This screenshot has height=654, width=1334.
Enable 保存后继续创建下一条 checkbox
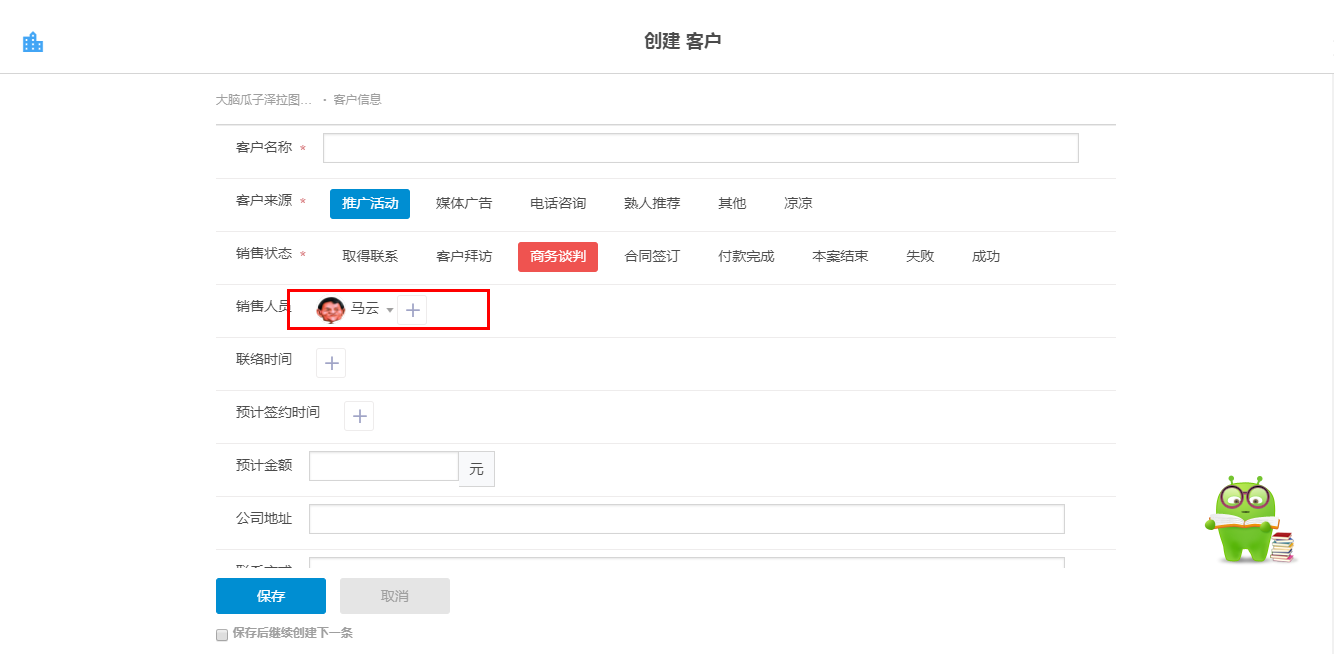tap(222, 635)
